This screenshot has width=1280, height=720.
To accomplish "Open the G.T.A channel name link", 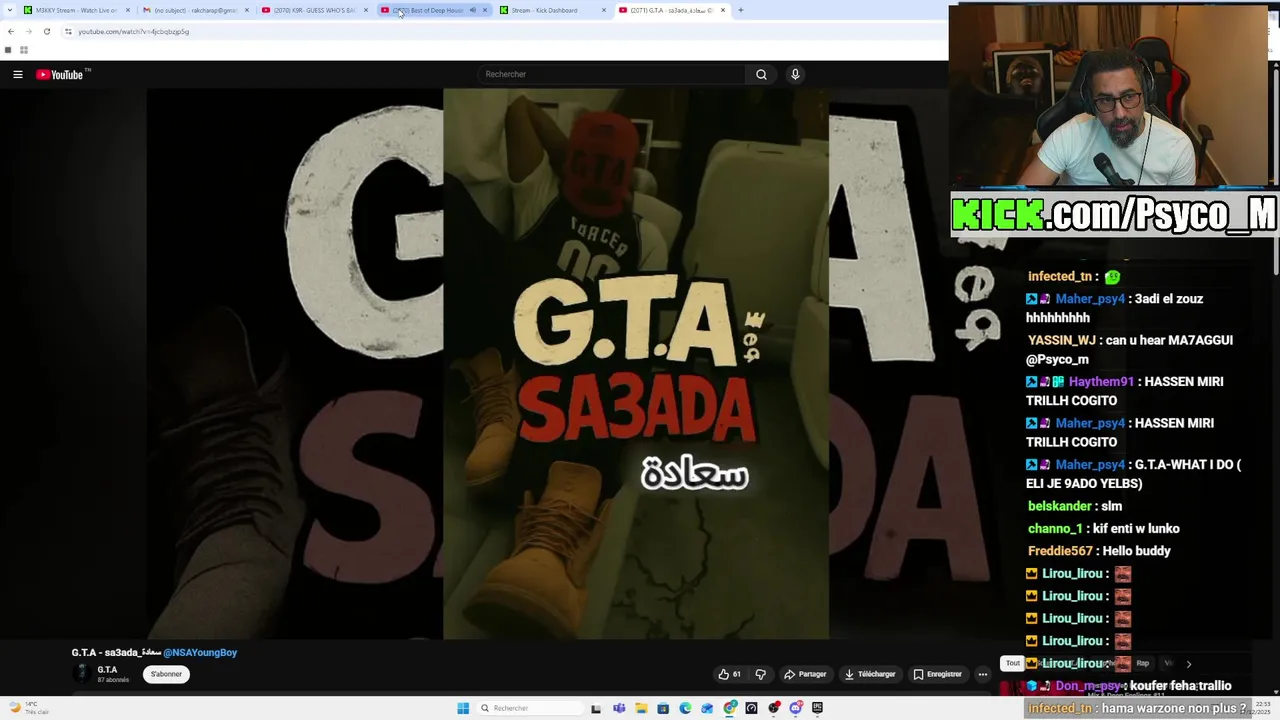I will [x=107, y=669].
